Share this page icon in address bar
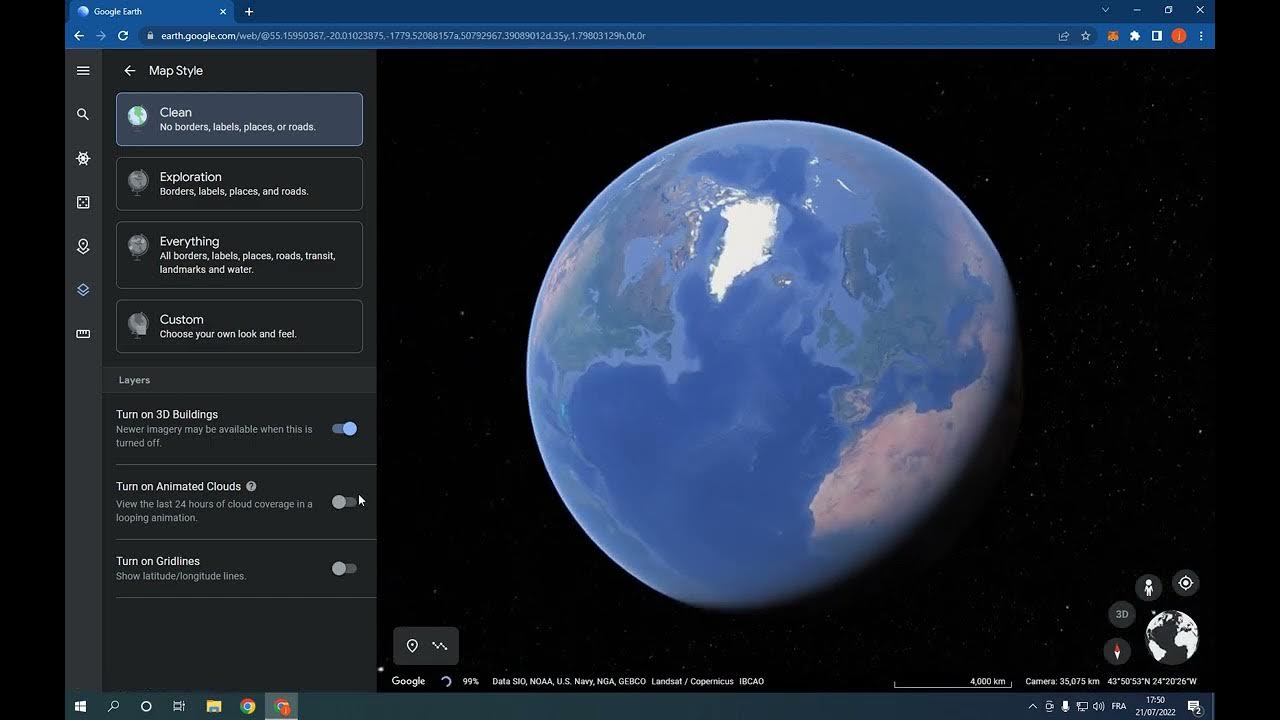The width and height of the screenshot is (1280, 720). click(x=1064, y=36)
